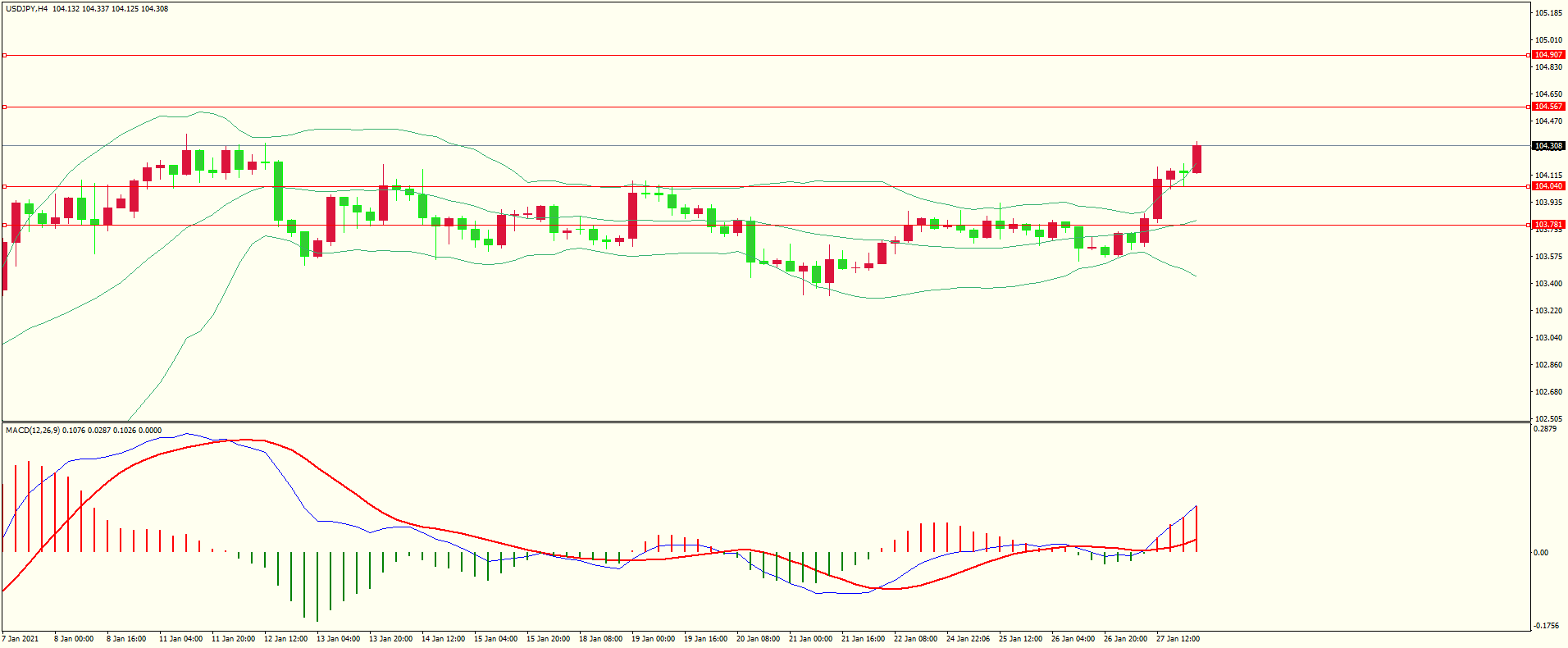Click the 22 Jan 08:00 time label
Screen dimensions: 1568x648
915,638
